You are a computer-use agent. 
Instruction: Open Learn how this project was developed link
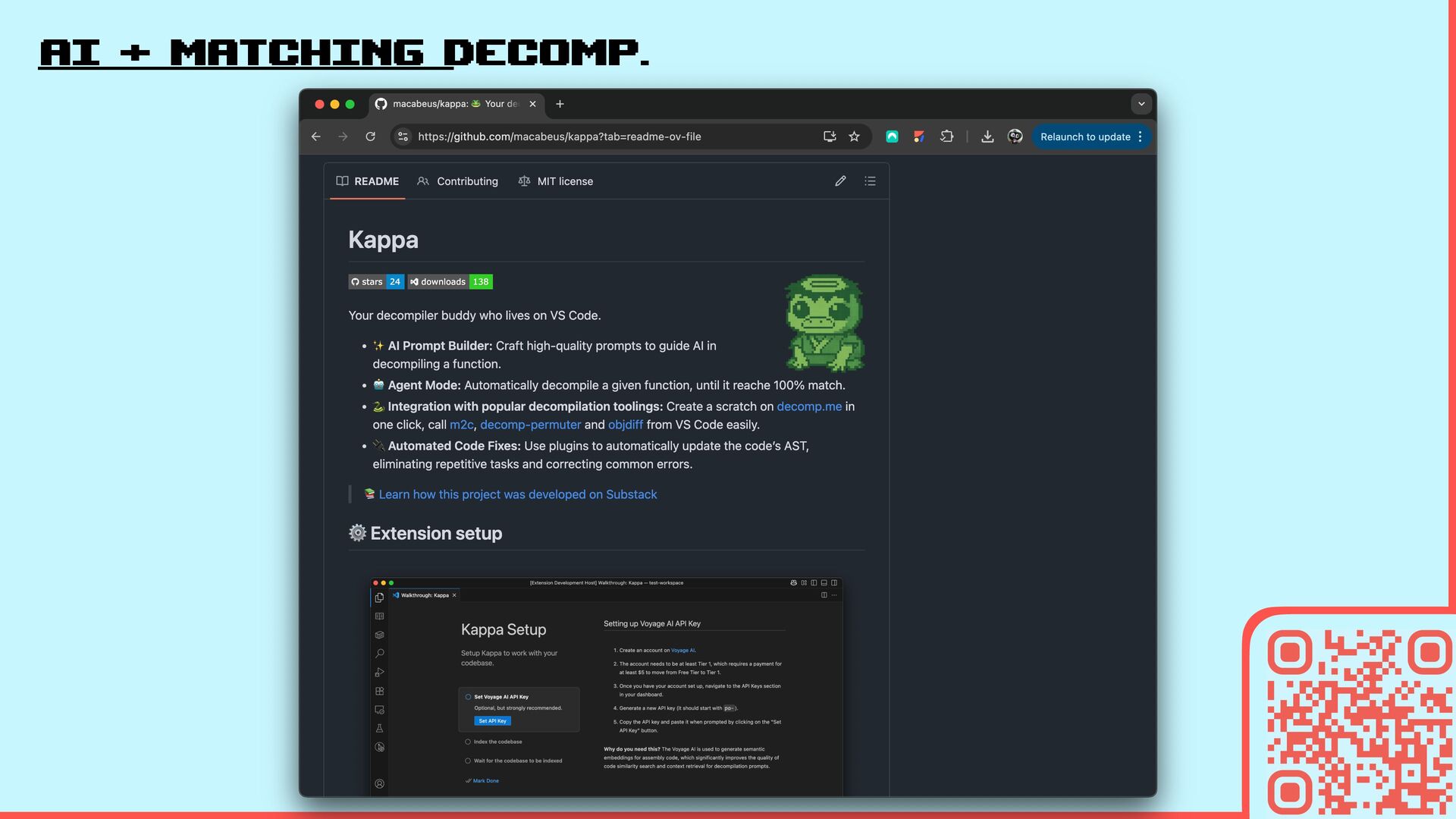point(517,494)
